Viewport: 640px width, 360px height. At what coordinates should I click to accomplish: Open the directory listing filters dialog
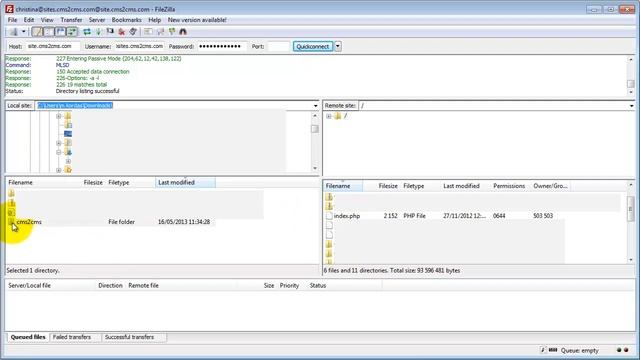pos(148,31)
